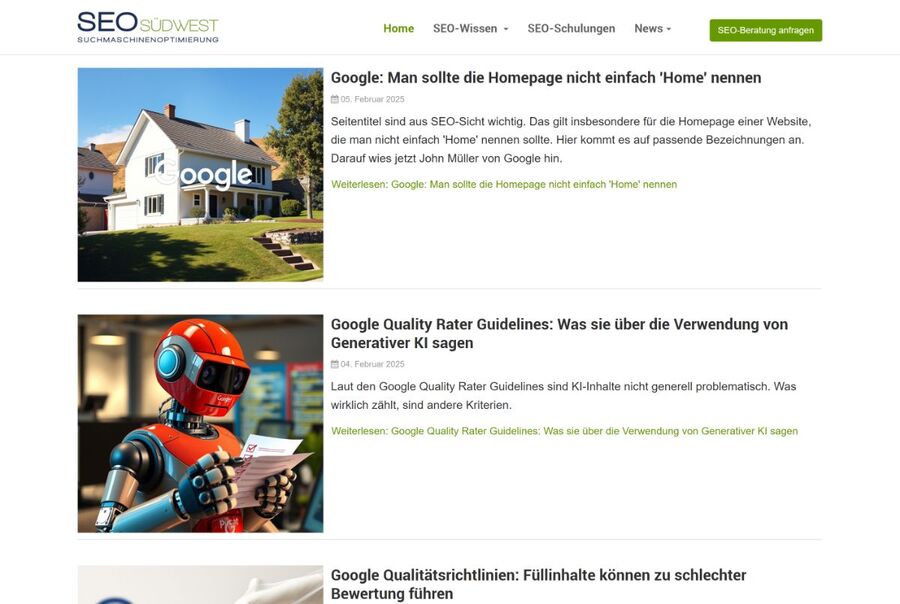Image resolution: width=900 pixels, height=604 pixels.
Task: Open SEO-Schulungen in navigation
Action: click(x=571, y=28)
